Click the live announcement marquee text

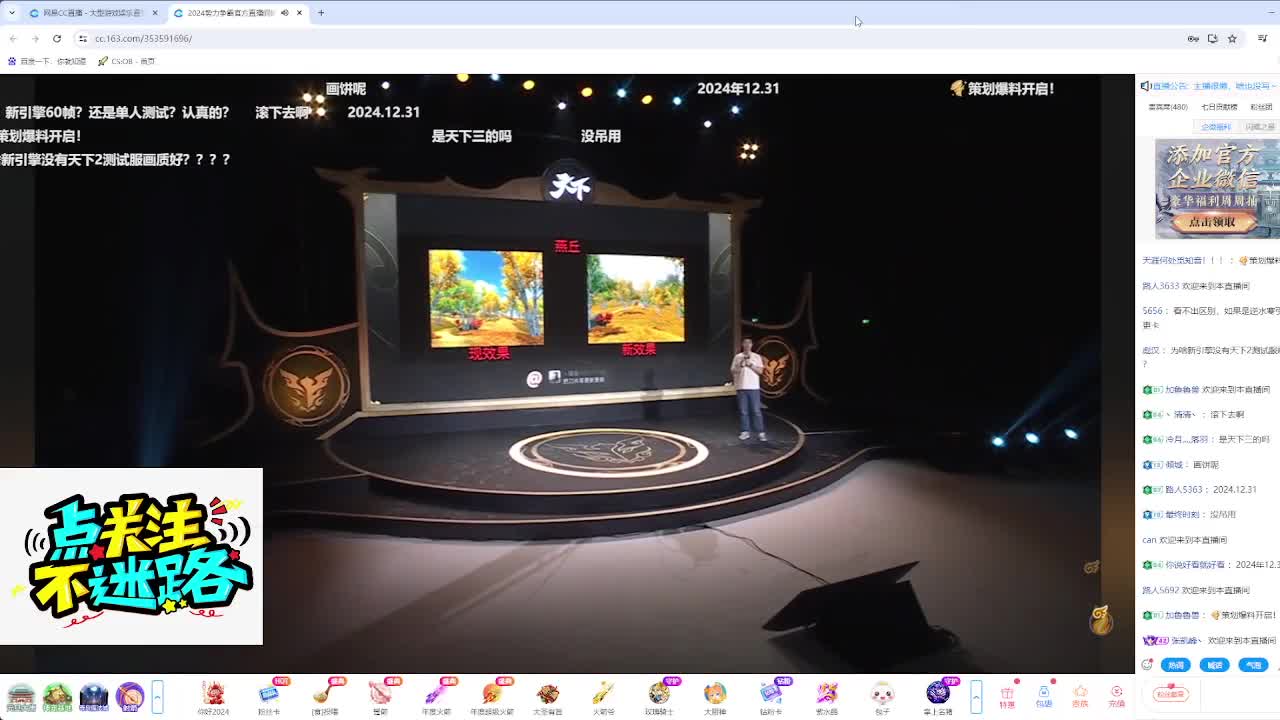(1216, 86)
